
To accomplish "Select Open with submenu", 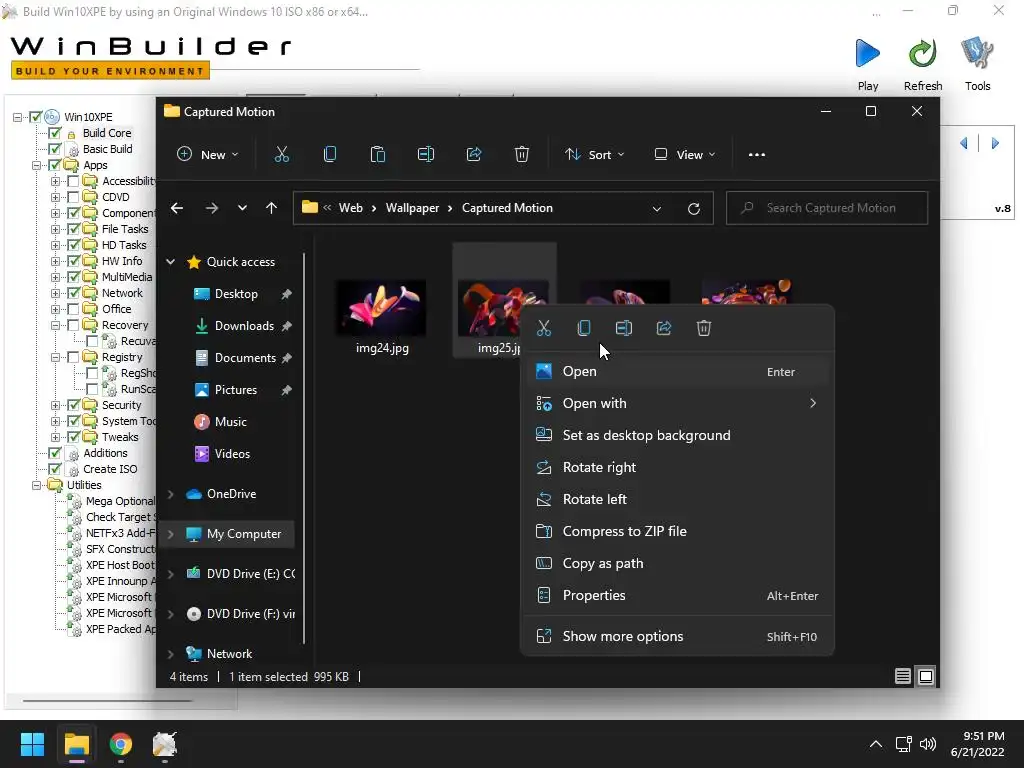I will (677, 404).
